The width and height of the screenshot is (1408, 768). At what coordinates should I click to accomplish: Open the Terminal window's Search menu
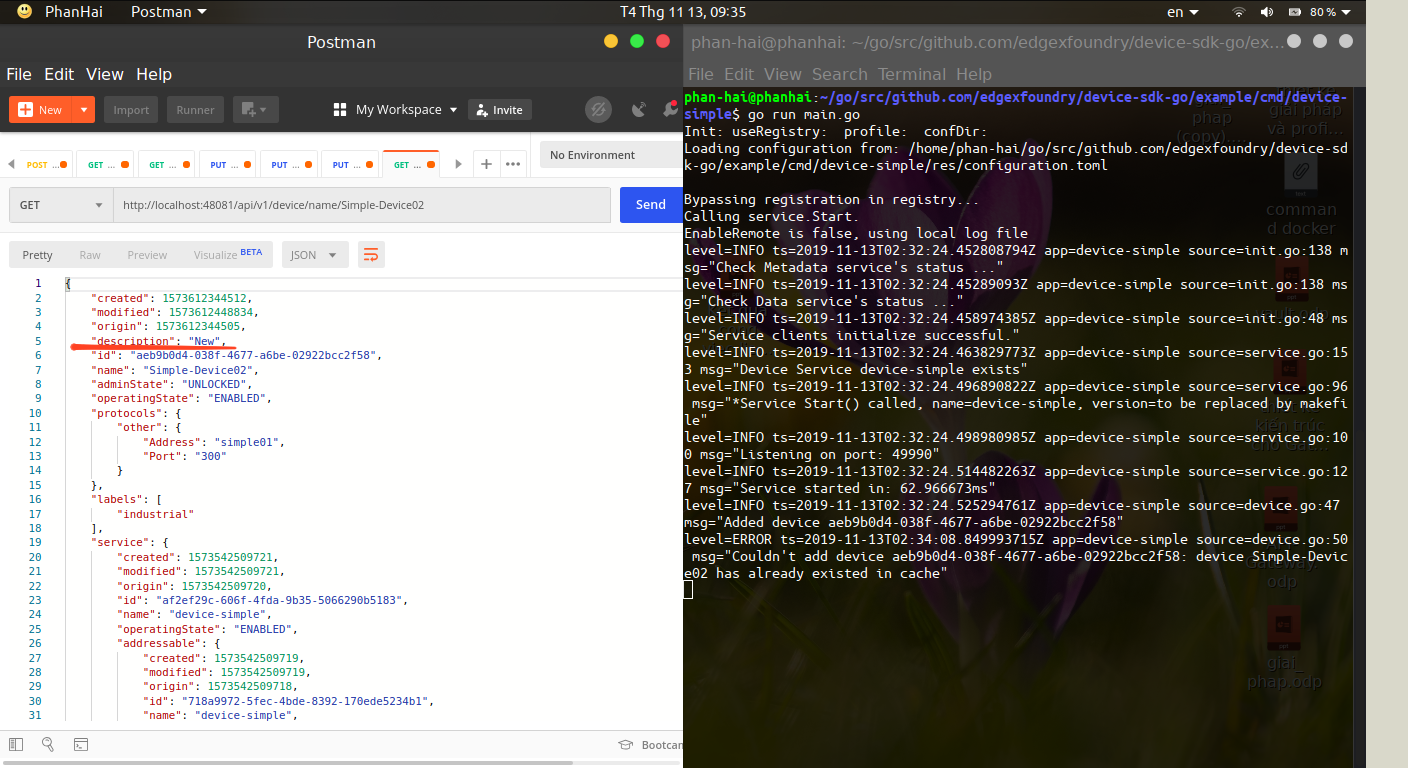[839, 74]
